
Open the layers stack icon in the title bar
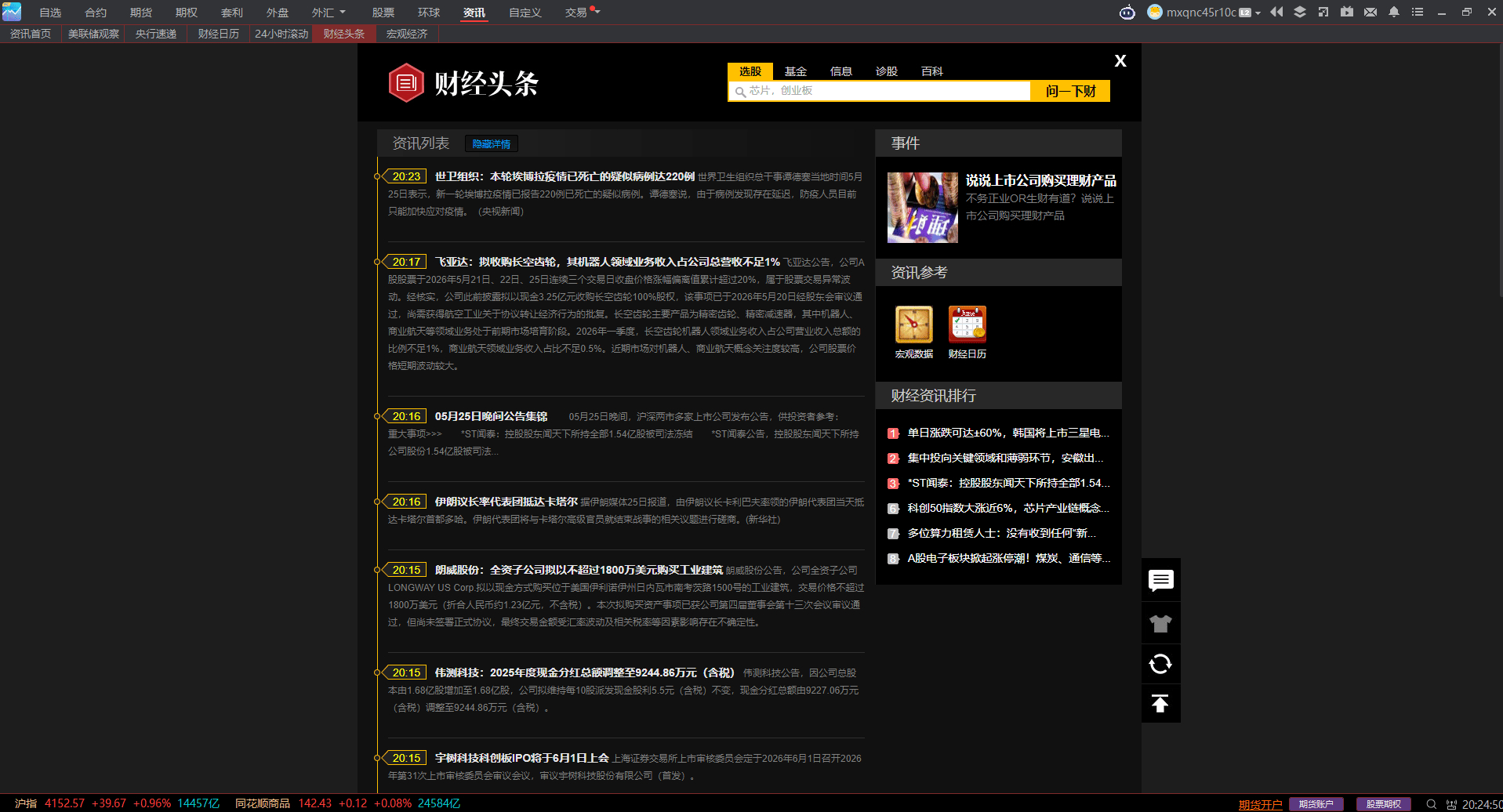[1300, 12]
